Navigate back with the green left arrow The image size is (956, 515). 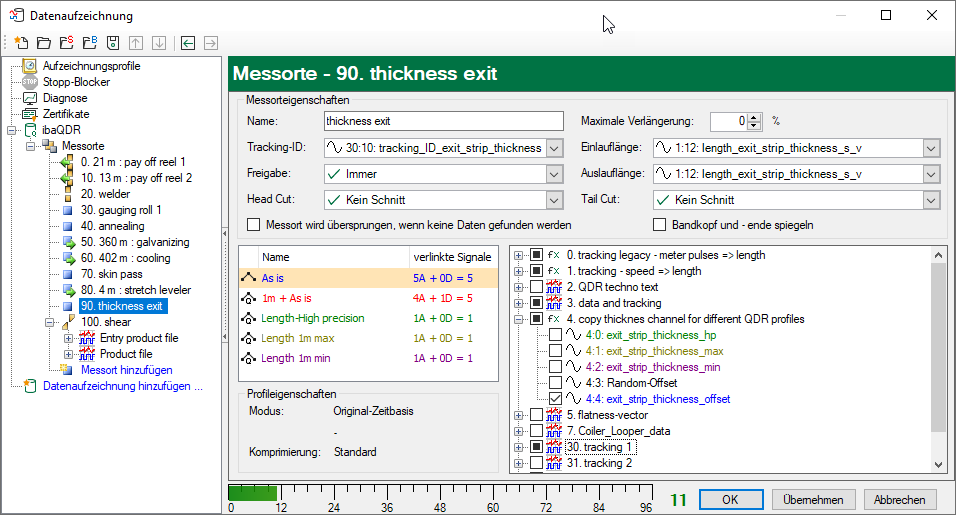(x=188, y=43)
